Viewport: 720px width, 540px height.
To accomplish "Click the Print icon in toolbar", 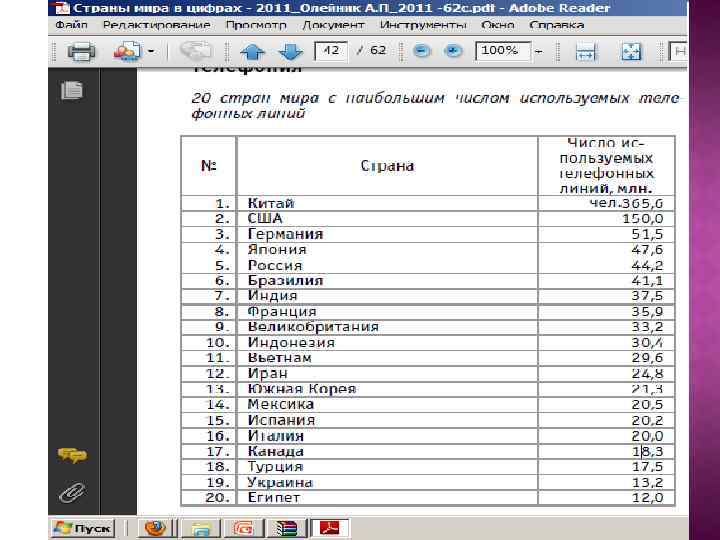I will (81, 51).
